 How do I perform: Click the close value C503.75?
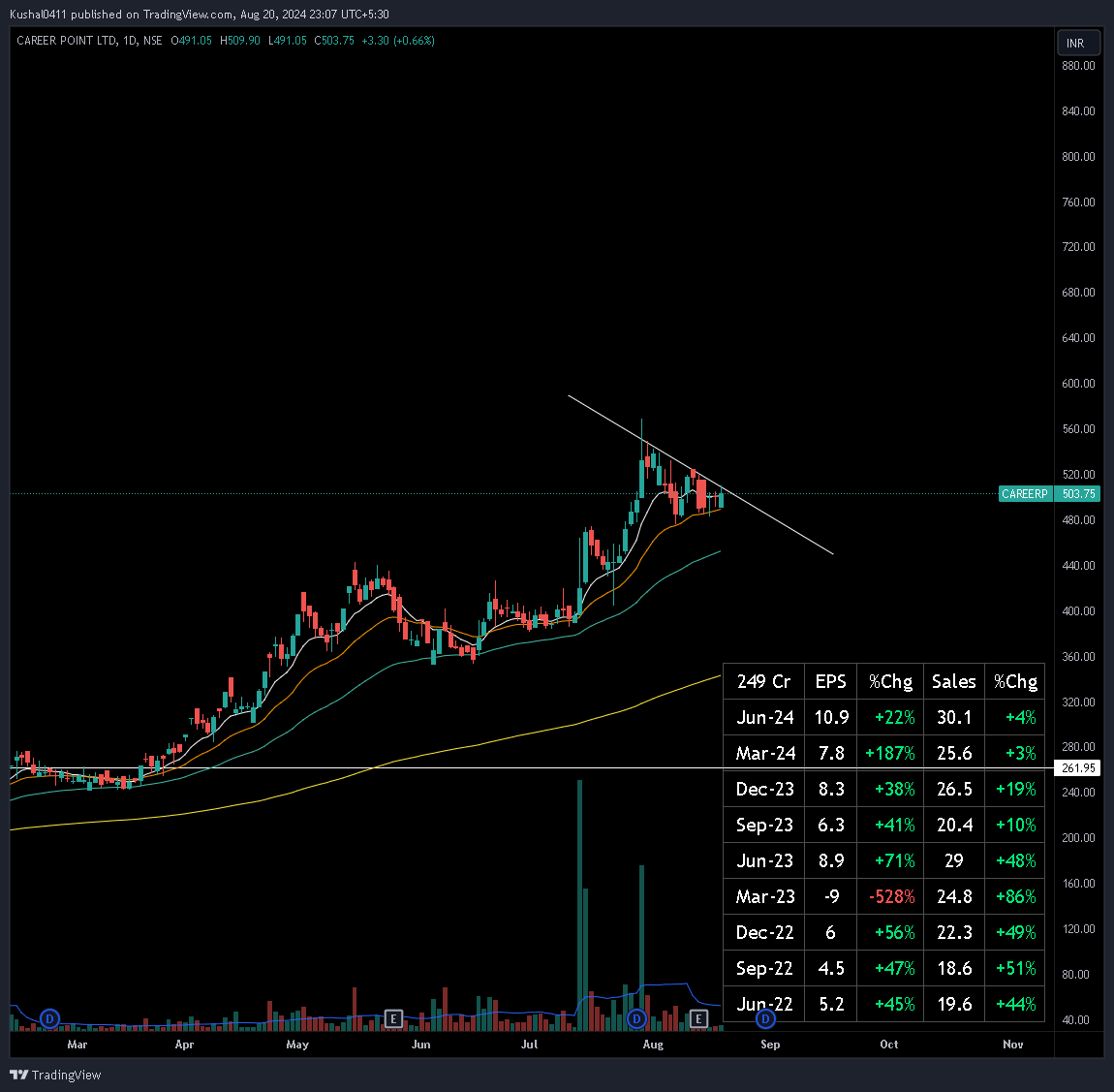(334, 41)
